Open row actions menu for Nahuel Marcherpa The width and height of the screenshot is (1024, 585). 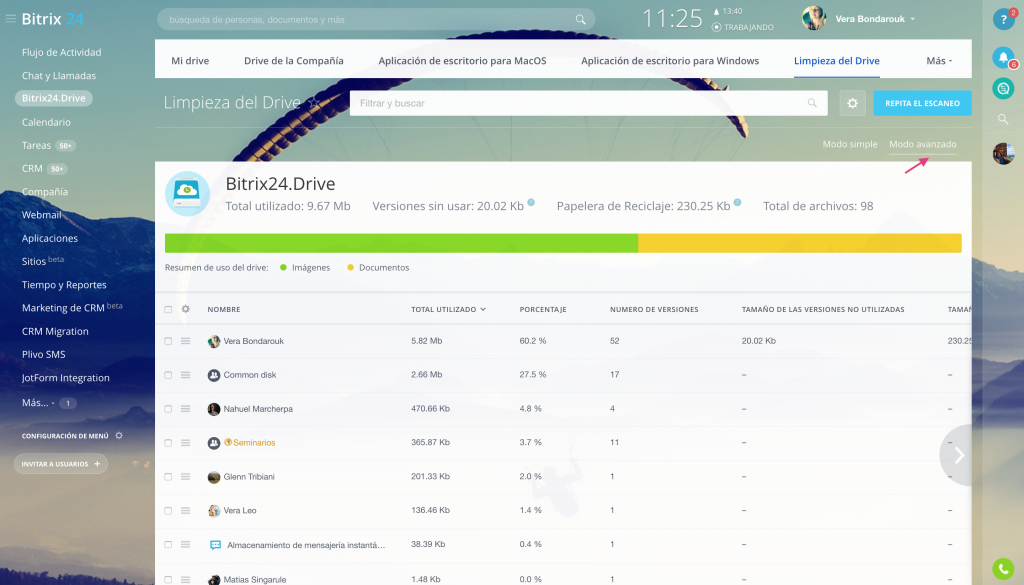tap(185, 409)
